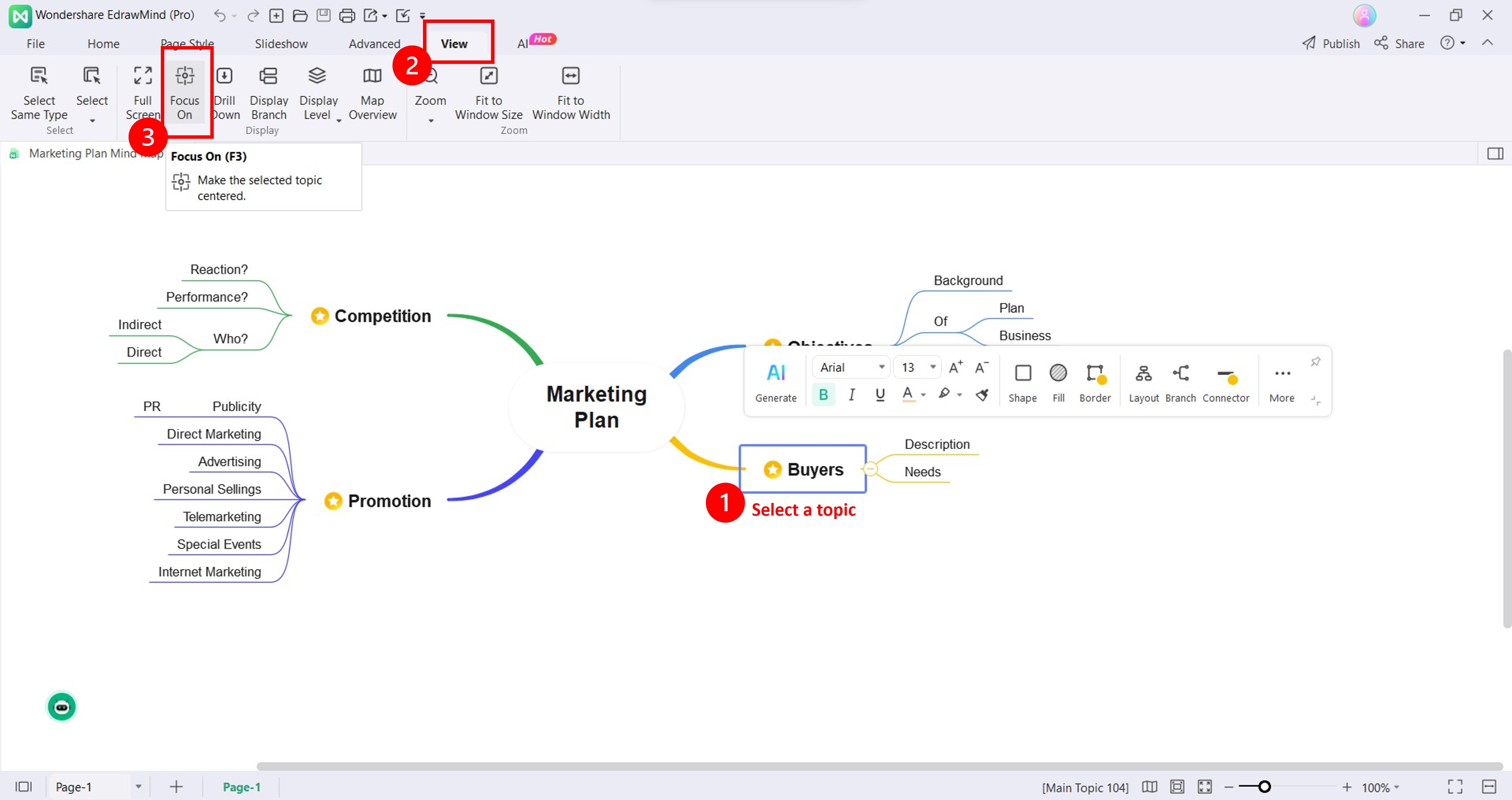Toggle Bold formatting on

pos(823,395)
